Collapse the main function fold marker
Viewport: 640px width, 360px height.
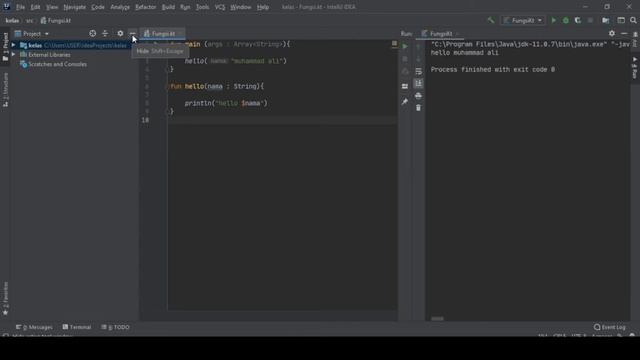[x=167, y=70]
